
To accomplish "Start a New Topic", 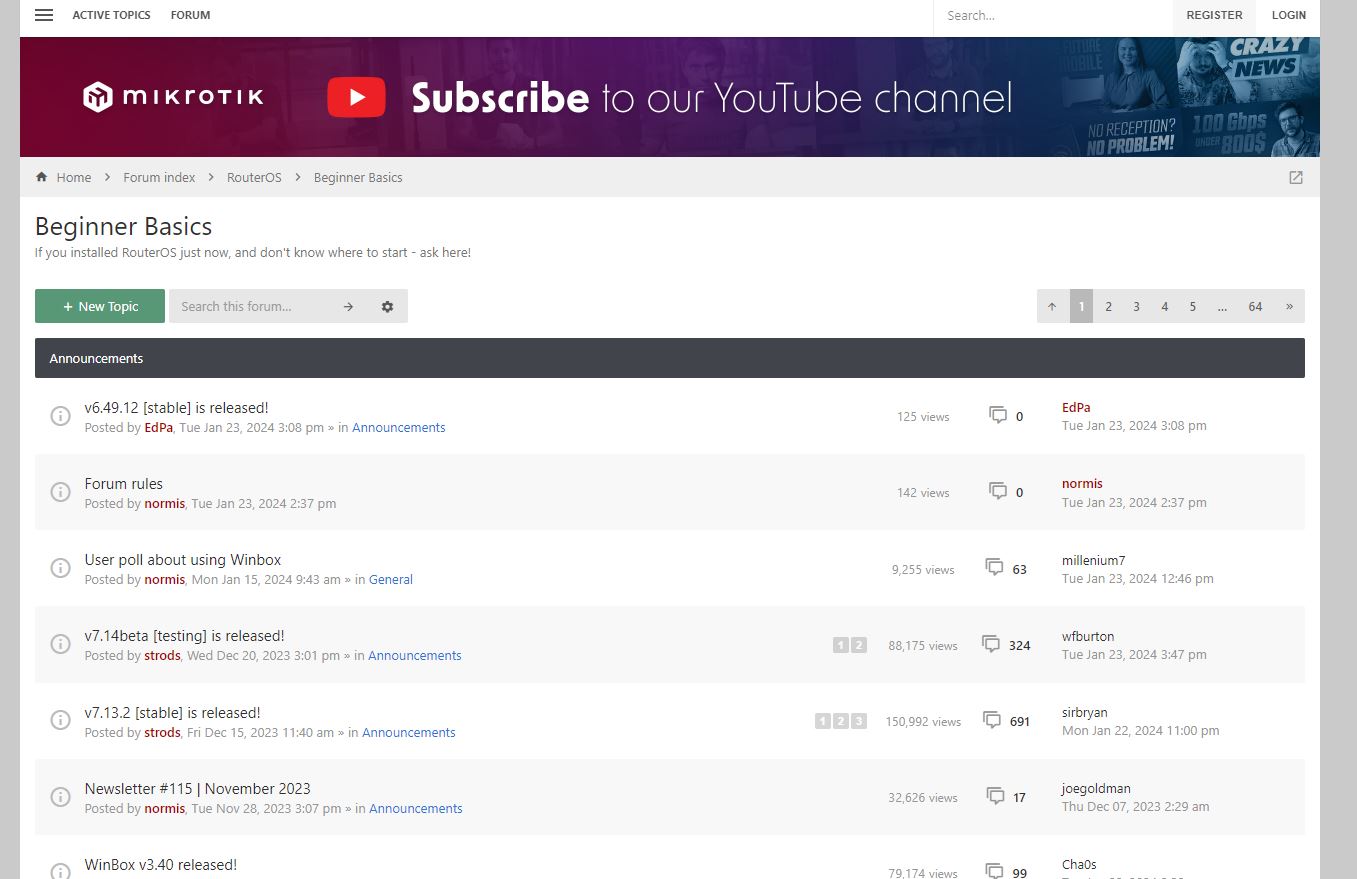I will [100, 306].
